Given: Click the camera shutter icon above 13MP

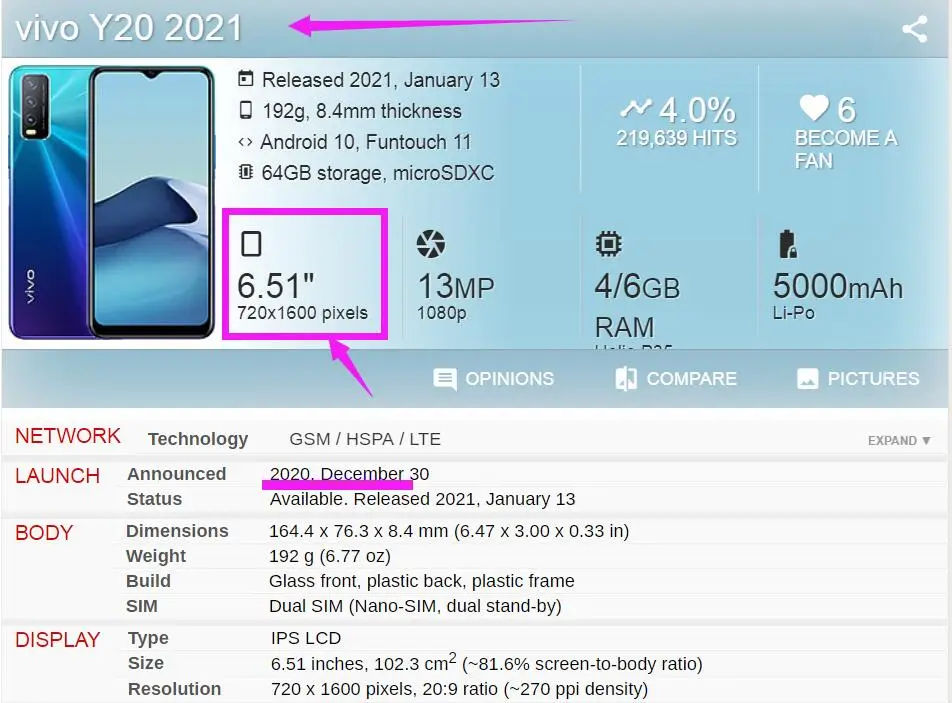Looking at the screenshot, I should 430,244.
